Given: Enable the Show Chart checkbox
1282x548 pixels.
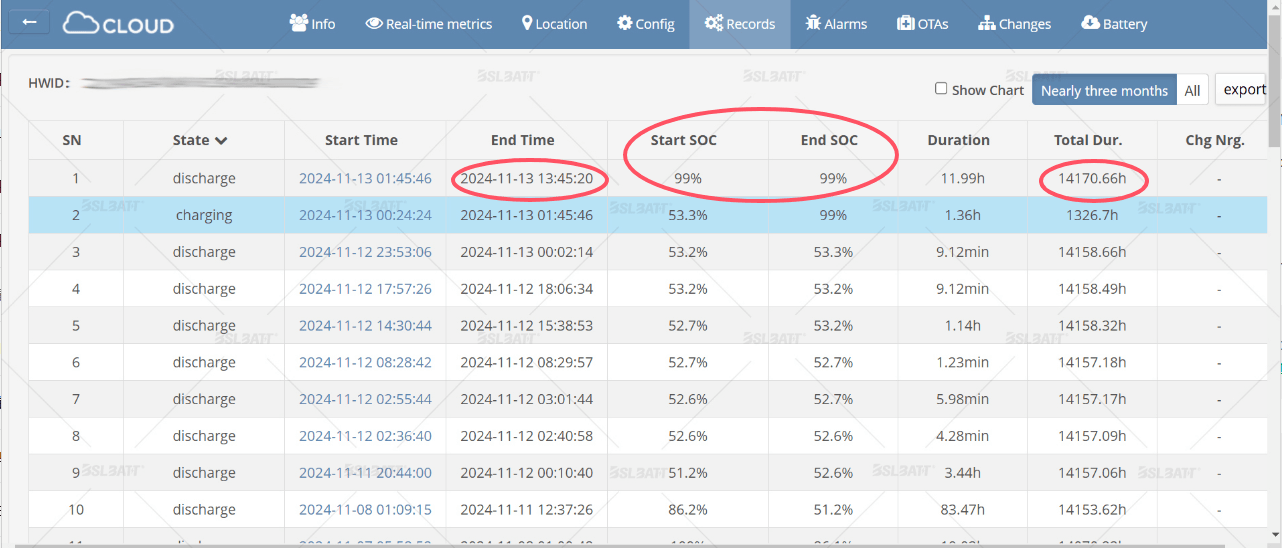Looking at the screenshot, I should (941, 89).
